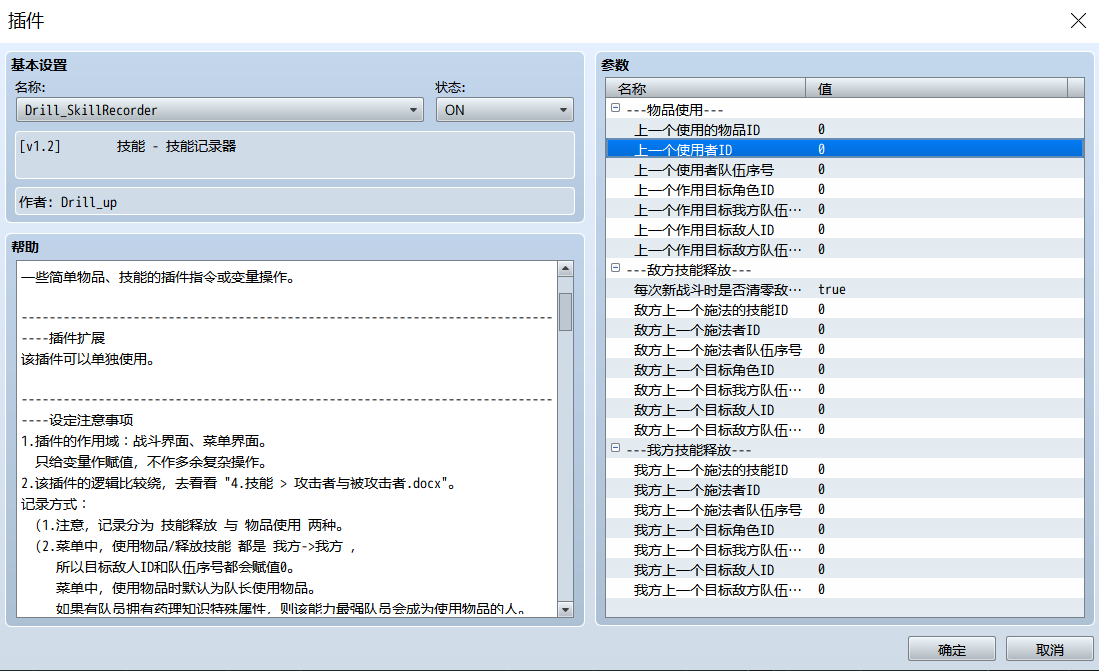Select the 我方上一个施法者ID row
Viewport: 1099px width, 671px height.
pyautogui.click(x=845, y=489)
